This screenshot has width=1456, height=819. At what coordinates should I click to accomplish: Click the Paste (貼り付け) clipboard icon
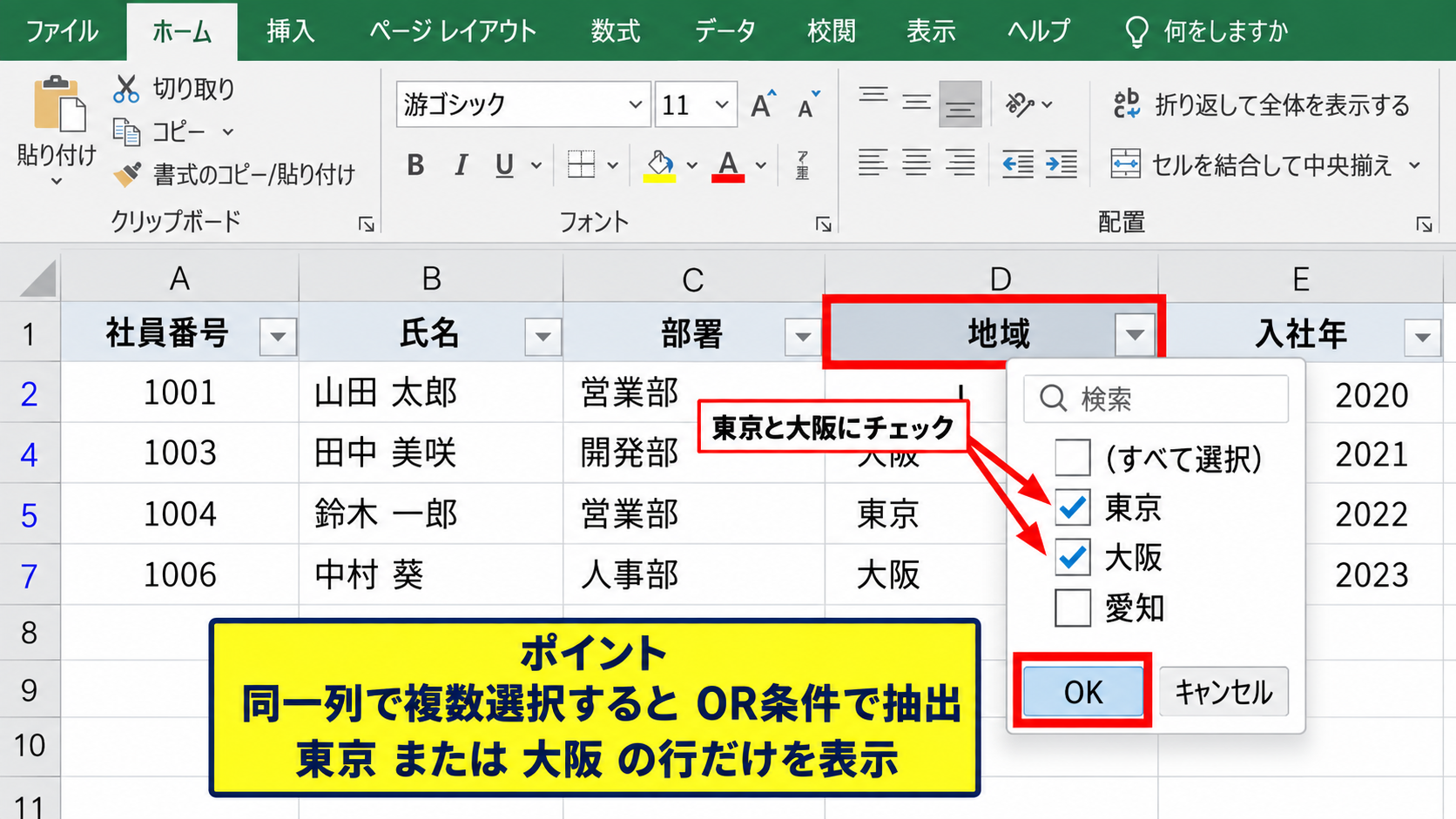pos(59,104)
